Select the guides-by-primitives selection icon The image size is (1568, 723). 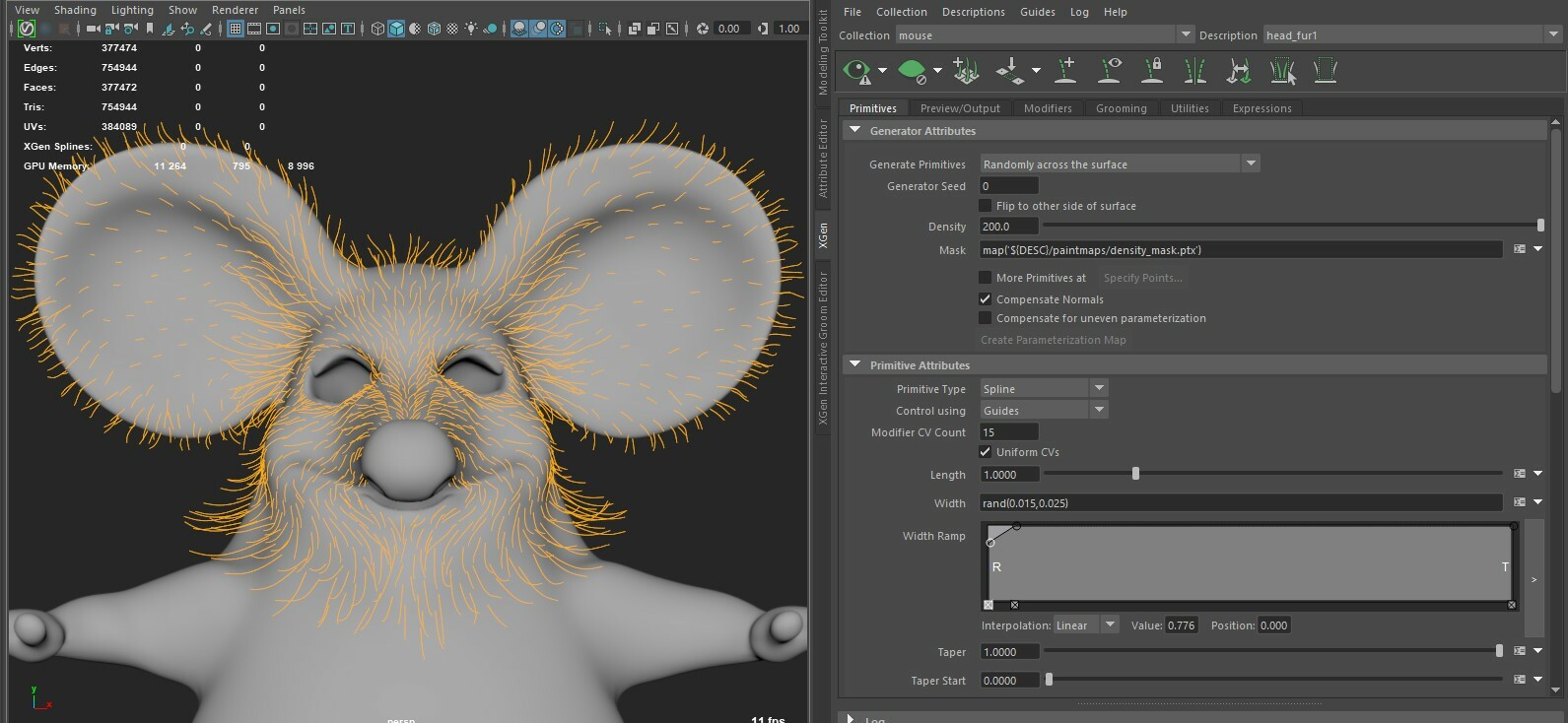(1282, 70)
